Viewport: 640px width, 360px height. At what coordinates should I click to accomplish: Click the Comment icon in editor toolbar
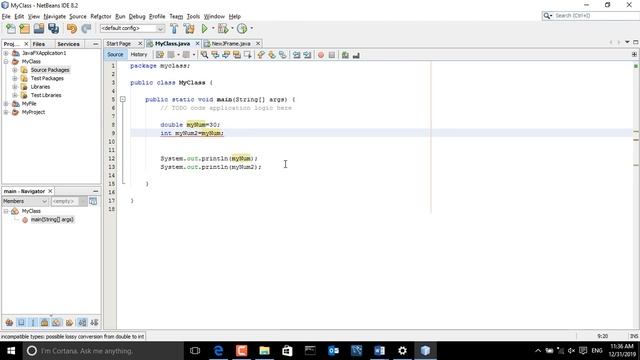[345, 55]
